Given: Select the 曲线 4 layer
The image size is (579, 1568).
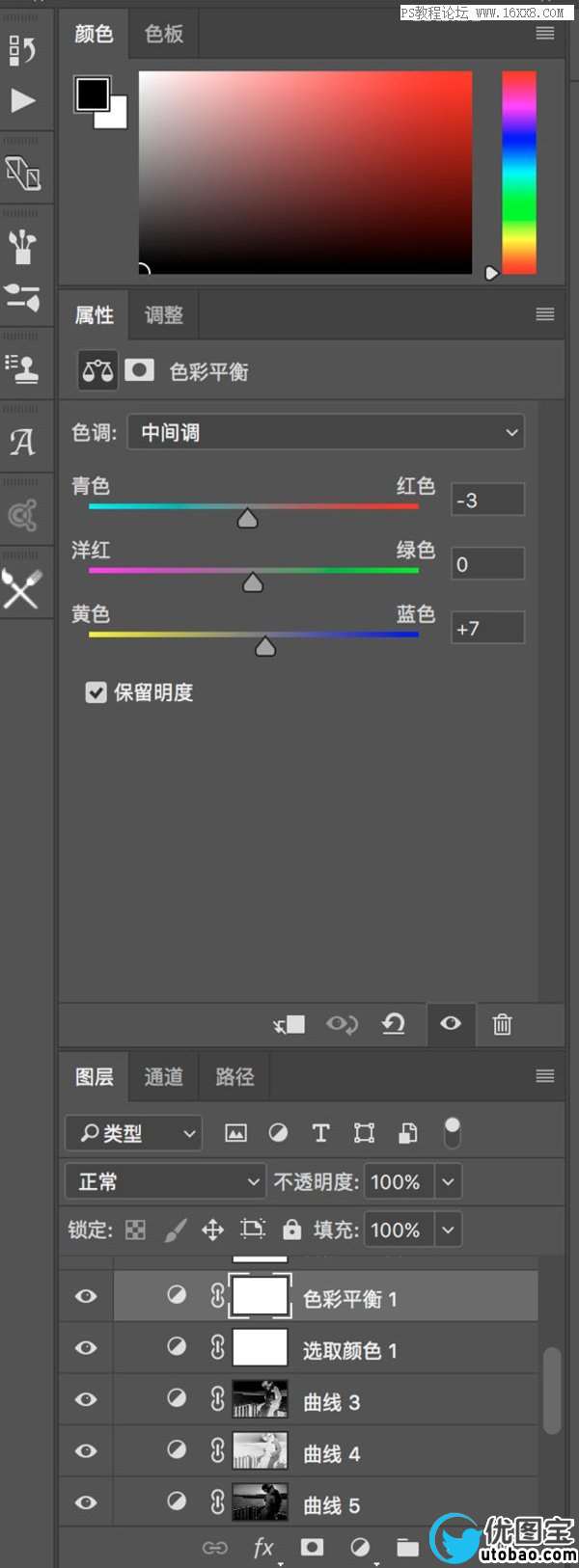Looking at the screenshot, I should click(386, 1453).
